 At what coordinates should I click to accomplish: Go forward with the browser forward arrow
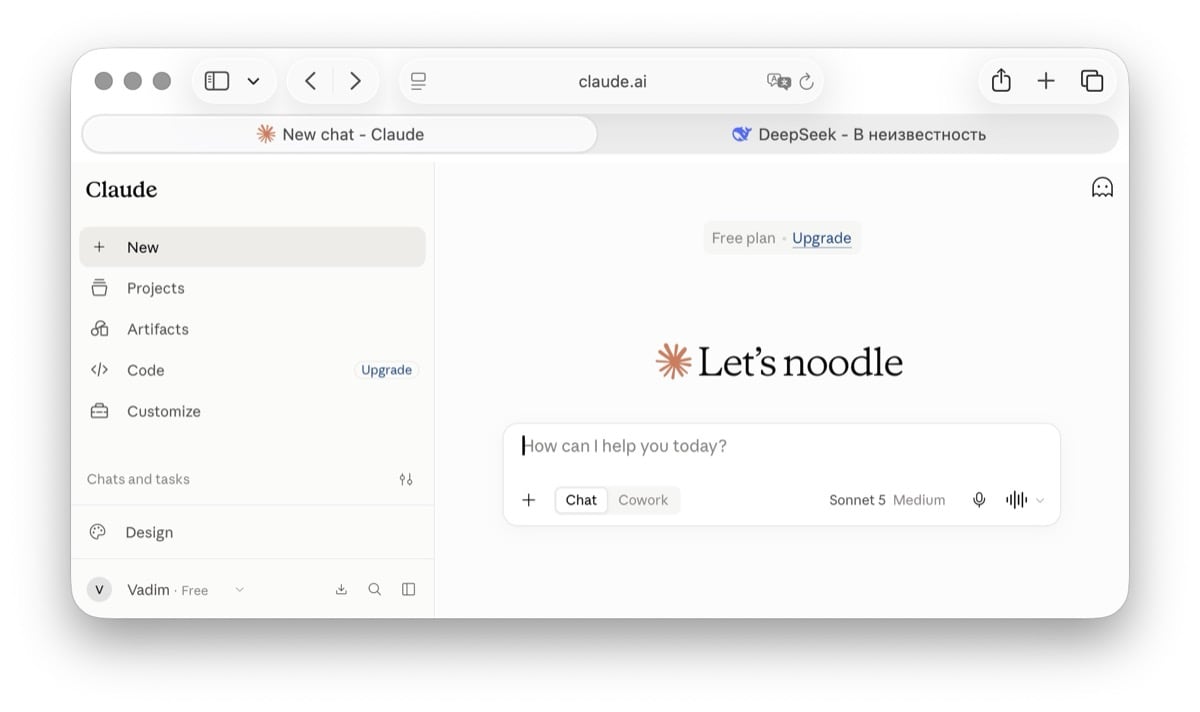pos(355,81)
